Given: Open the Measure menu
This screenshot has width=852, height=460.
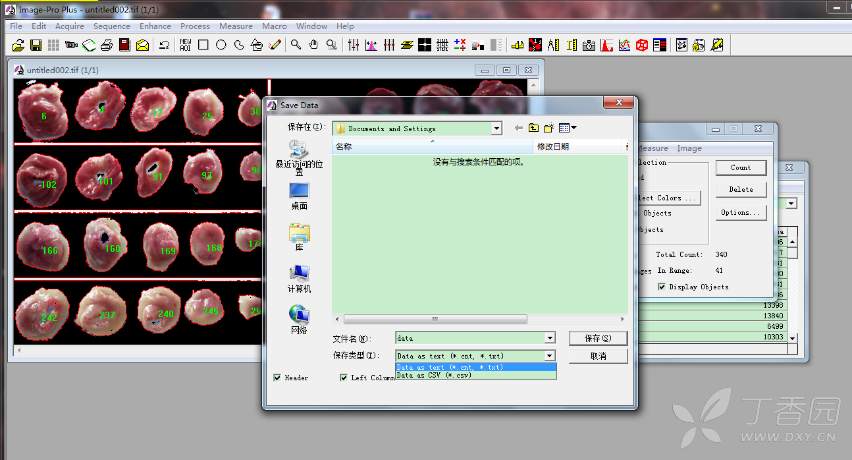Looking at the screenshot, I should [x=236, y=26].
